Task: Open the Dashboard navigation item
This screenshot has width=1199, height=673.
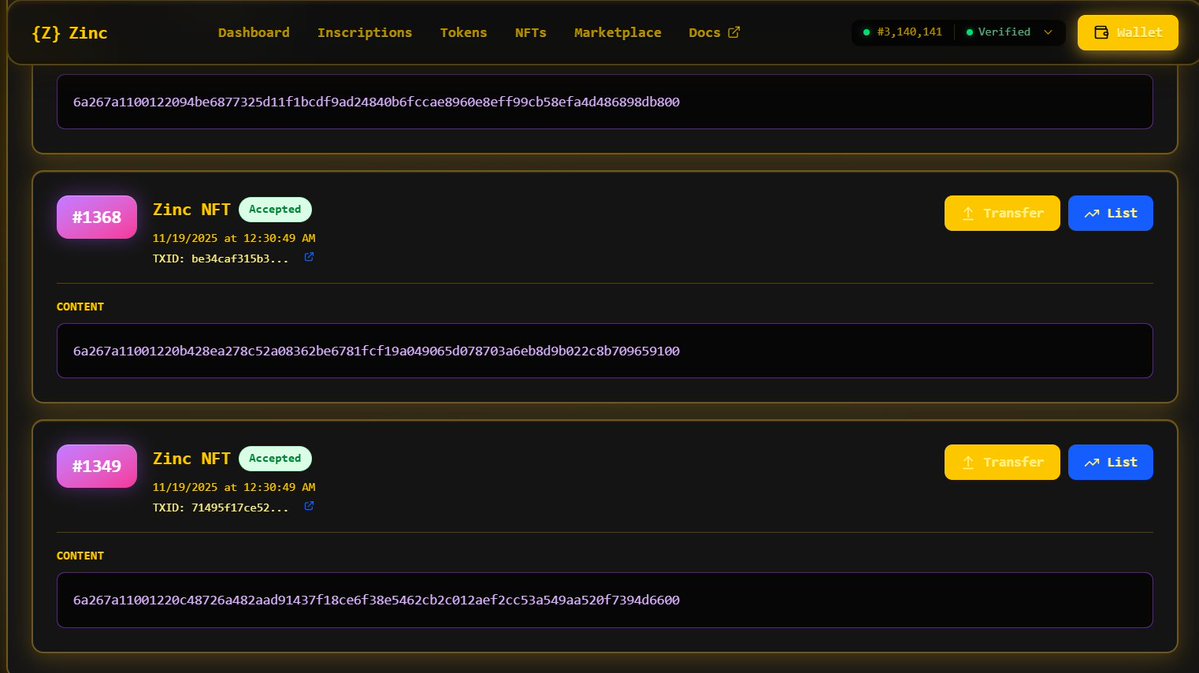Action: (x=253, y=32)
